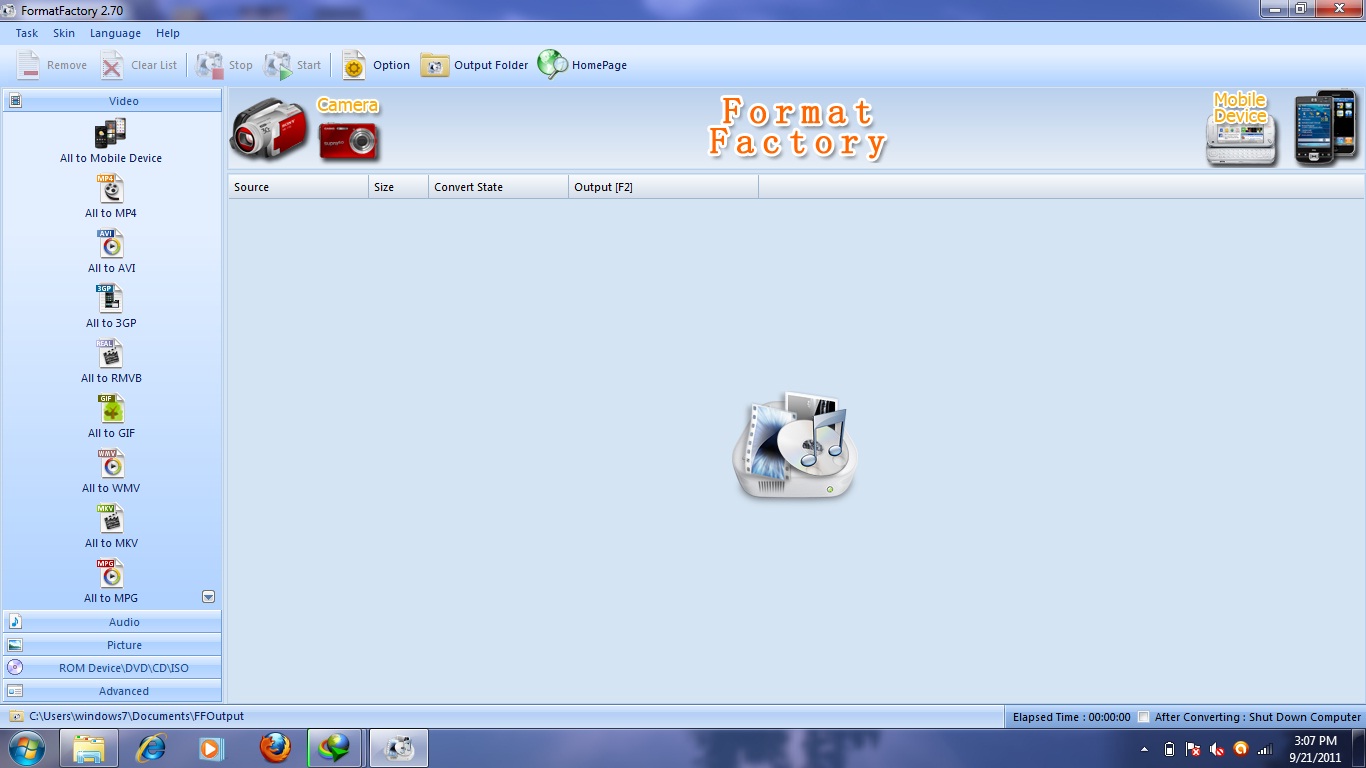1366x768 pixels.
Task: Open Windows Media Player from taskbar
Action: pos(210,747)
